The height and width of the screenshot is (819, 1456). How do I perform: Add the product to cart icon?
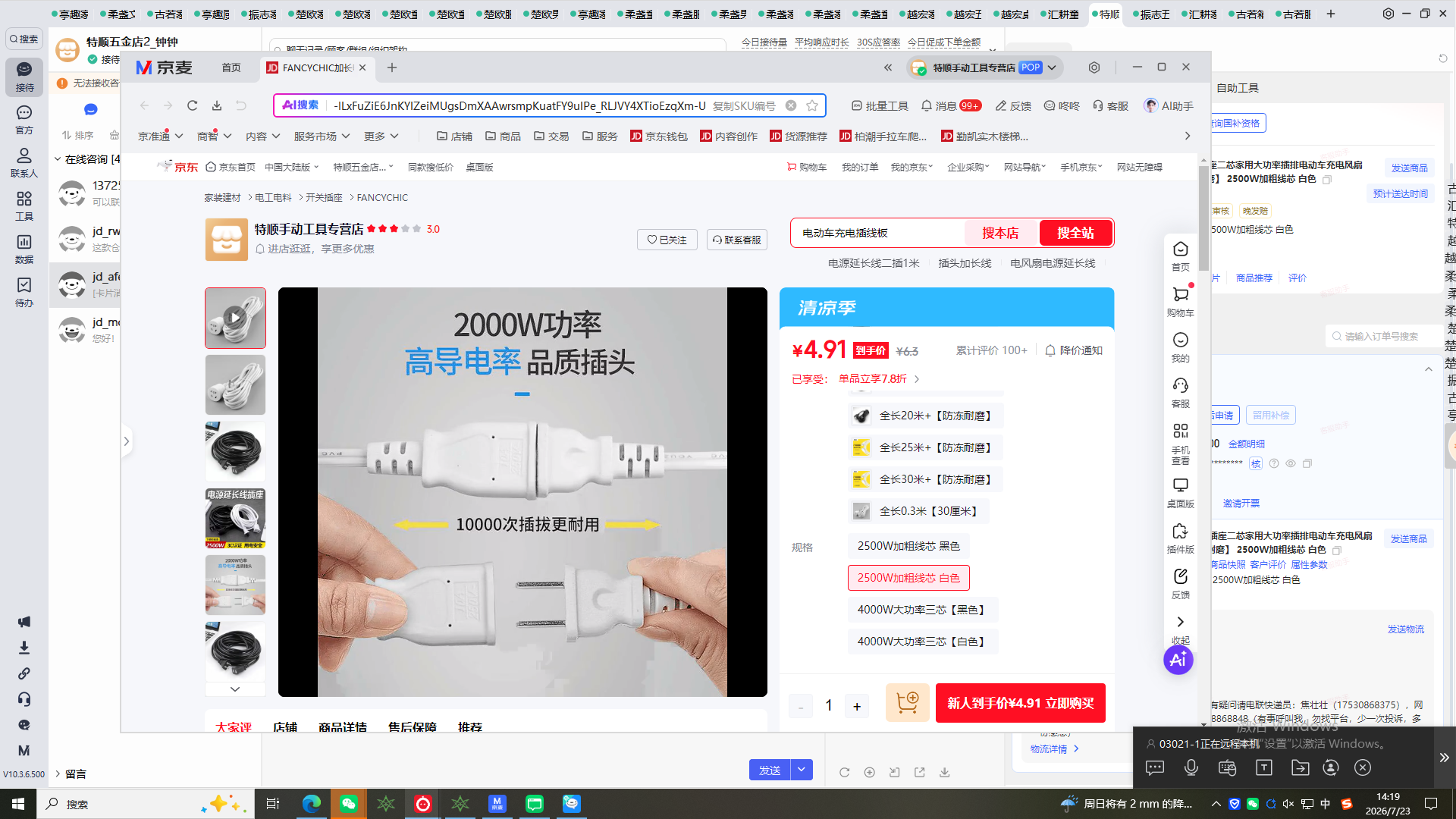908,703
